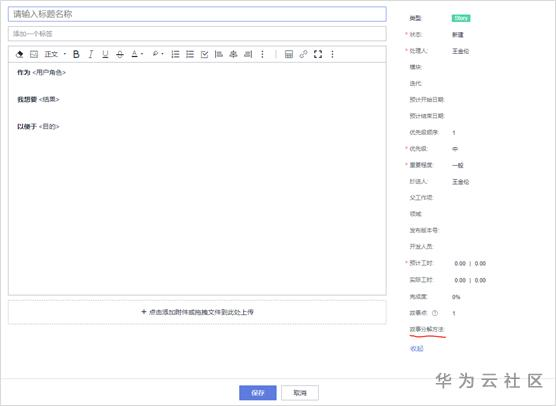Click the eraser clear-format icon
The image size is (556, 406).
tap(20, 54)
